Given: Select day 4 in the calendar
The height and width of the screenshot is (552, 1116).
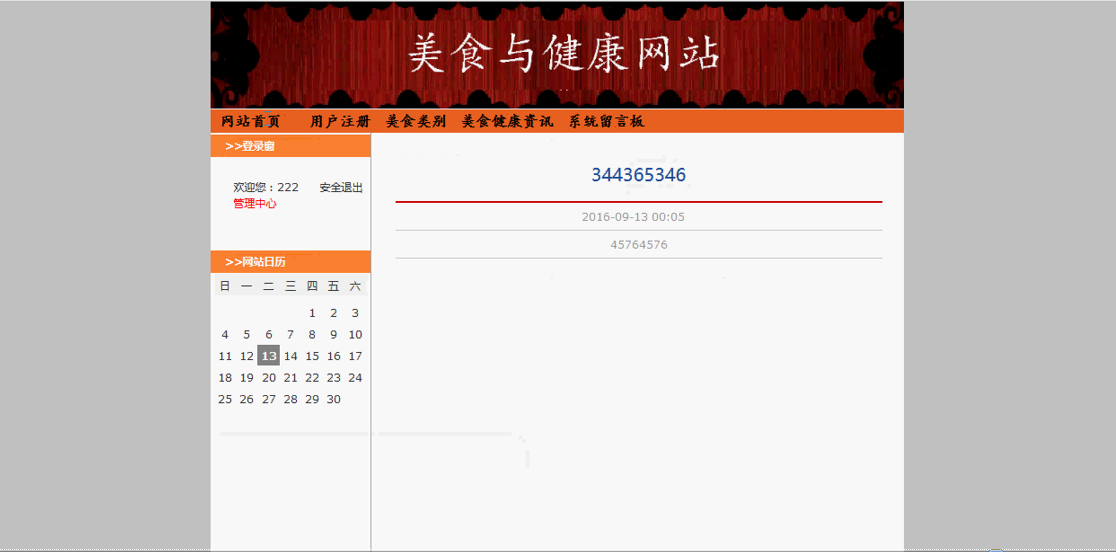Looking at the screenshot, I should [225, 334].
